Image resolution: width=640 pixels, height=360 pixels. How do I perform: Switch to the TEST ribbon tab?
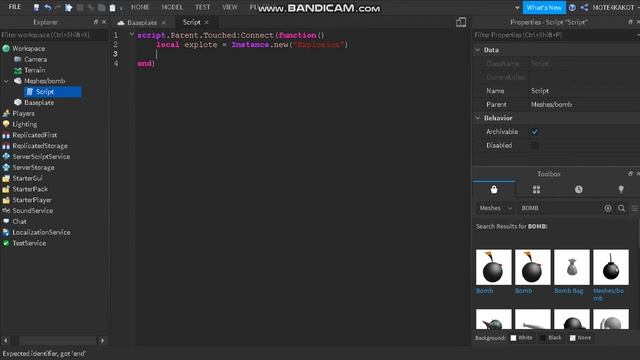point(202,7)
